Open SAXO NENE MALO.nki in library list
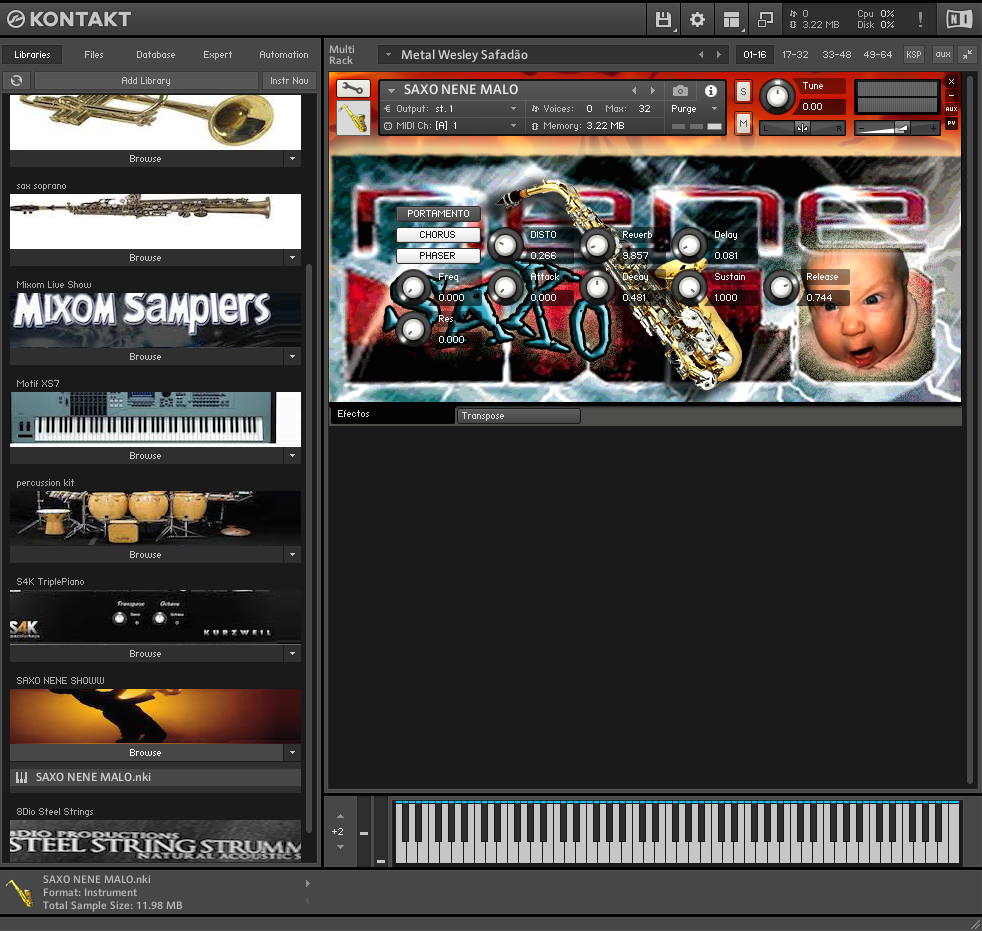 pyautogui.click(x=155, y=778)
